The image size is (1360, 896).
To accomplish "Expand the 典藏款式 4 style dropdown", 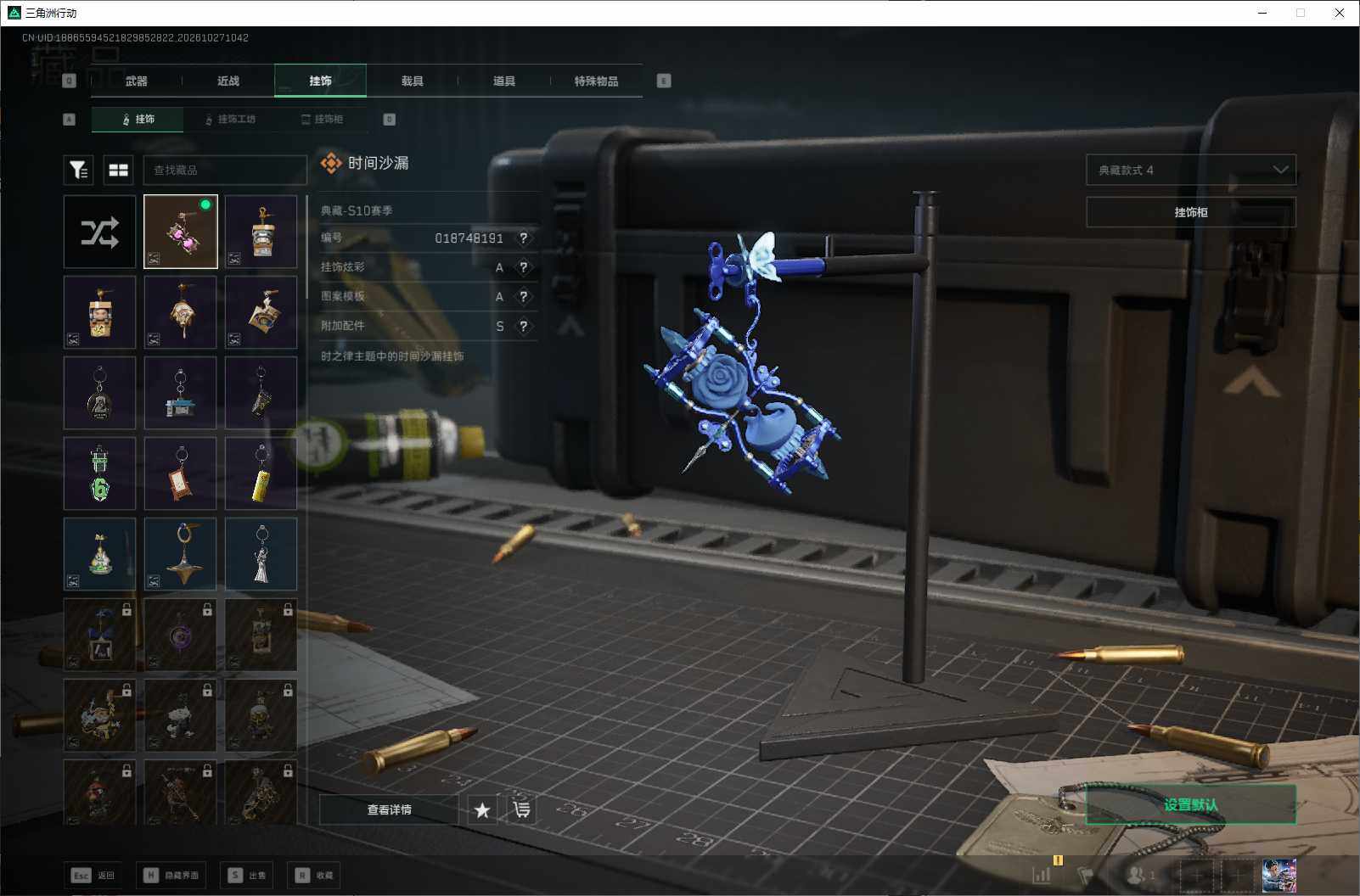I will click(x=1191, y=170).
